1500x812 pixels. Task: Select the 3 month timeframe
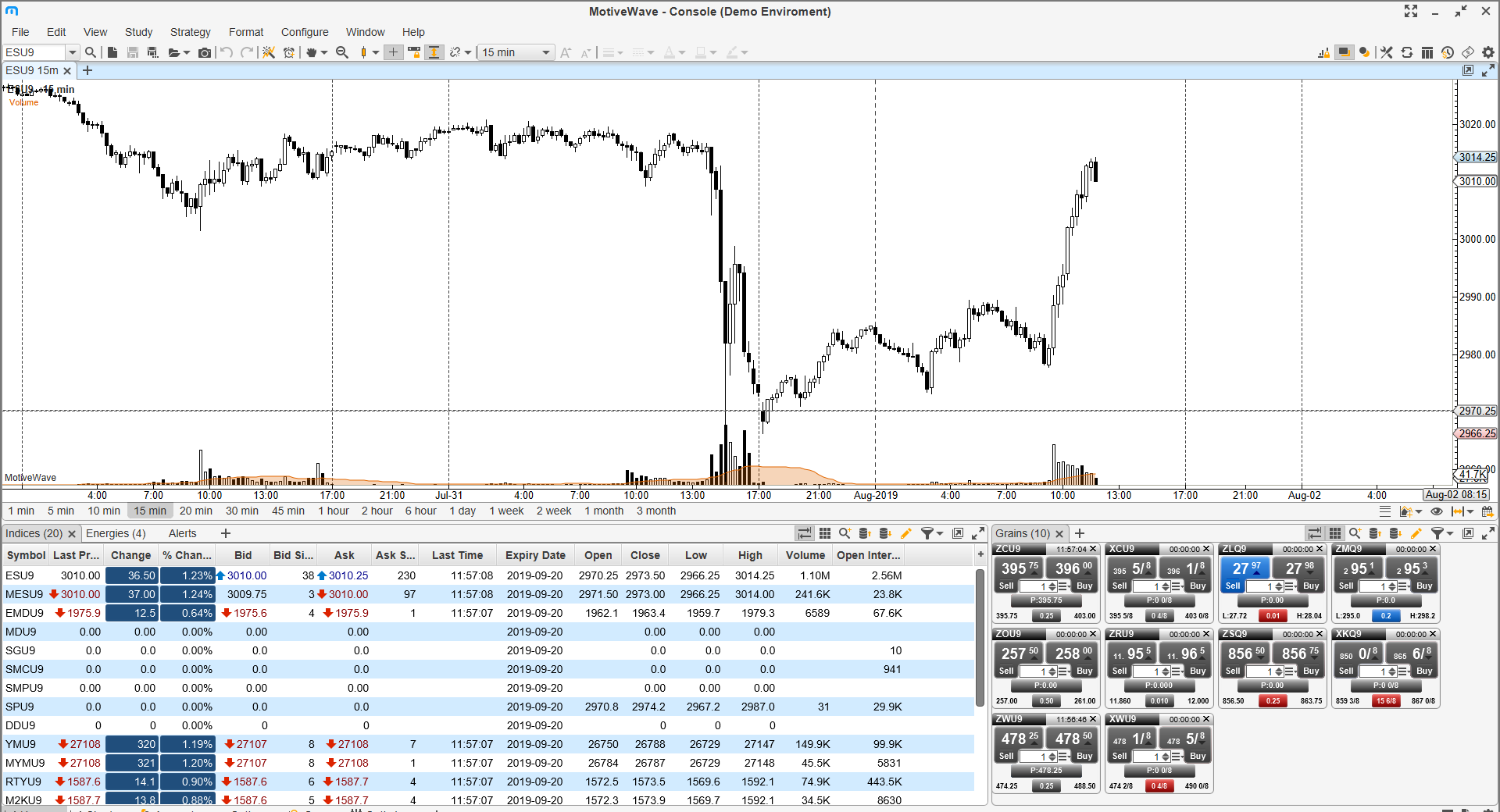pos(656,511)
